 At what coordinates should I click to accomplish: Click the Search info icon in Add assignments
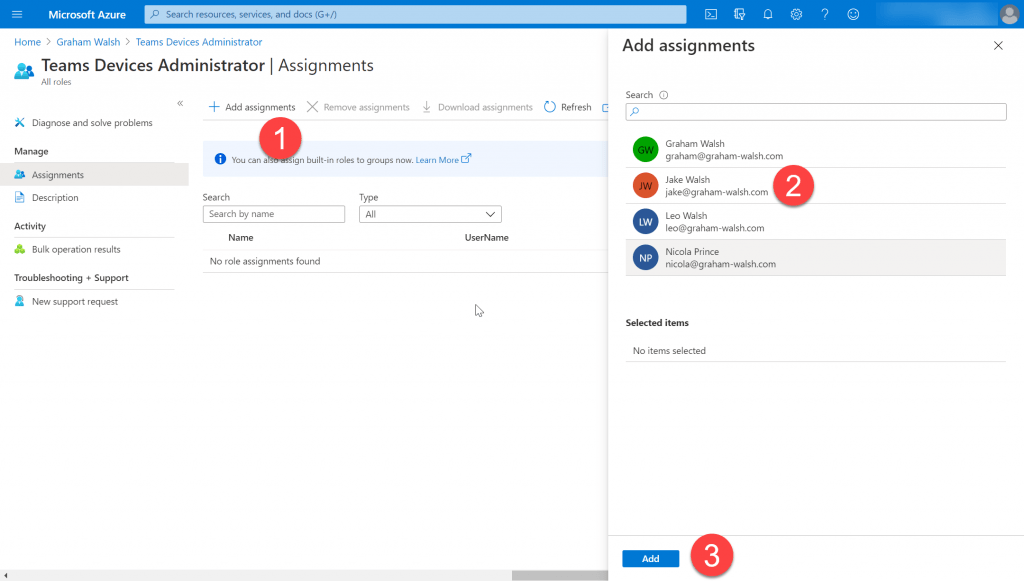click(664, 95)
